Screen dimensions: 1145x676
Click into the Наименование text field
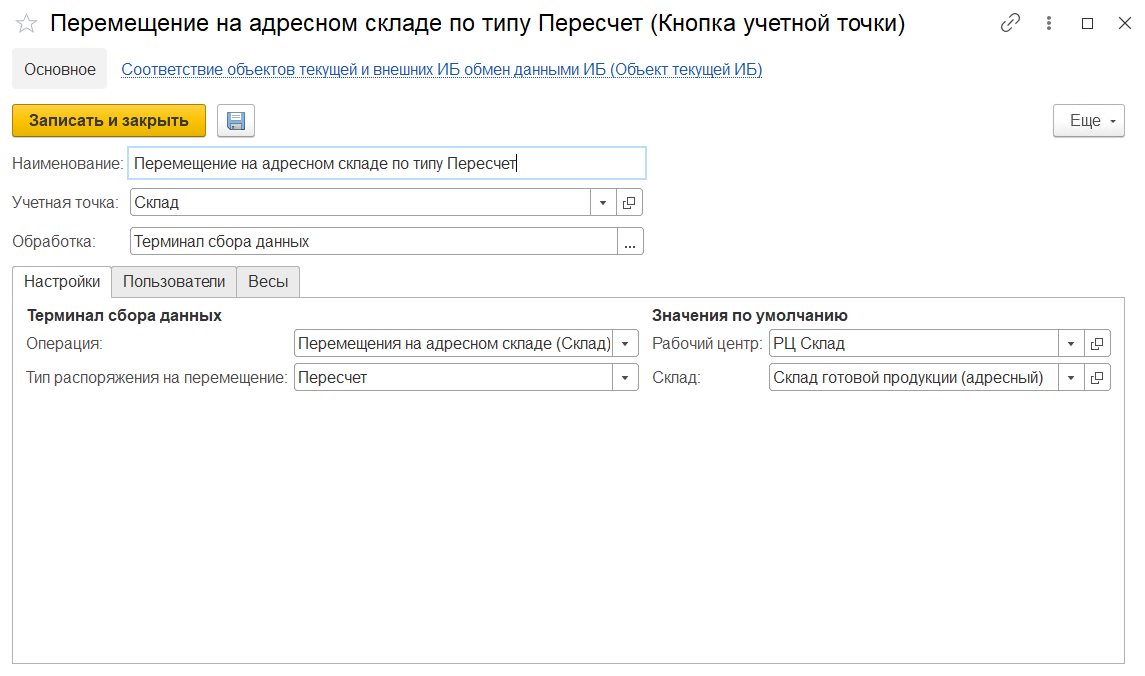tap(386, 164)
